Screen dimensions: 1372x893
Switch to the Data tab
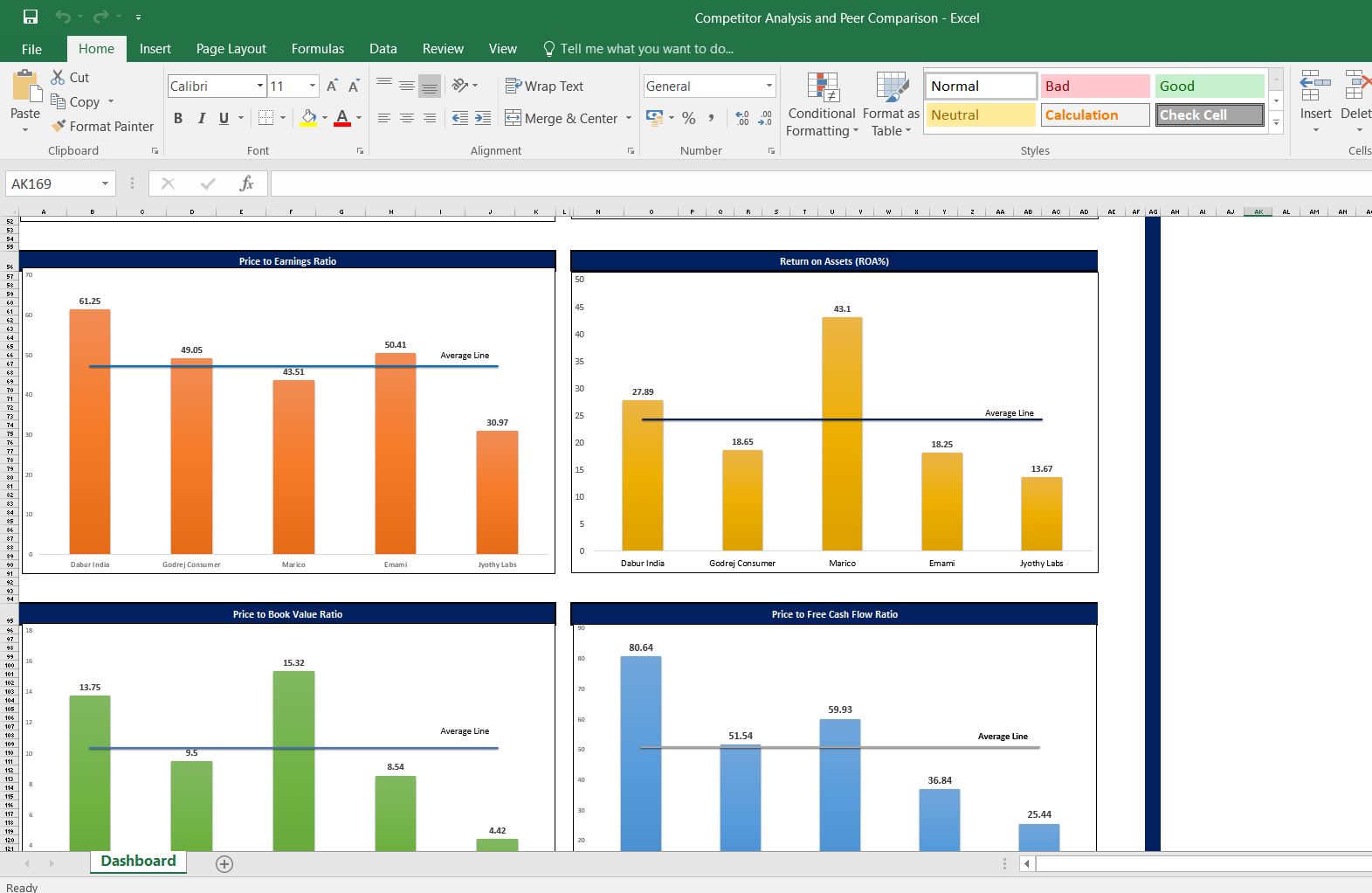pos(383,49)
